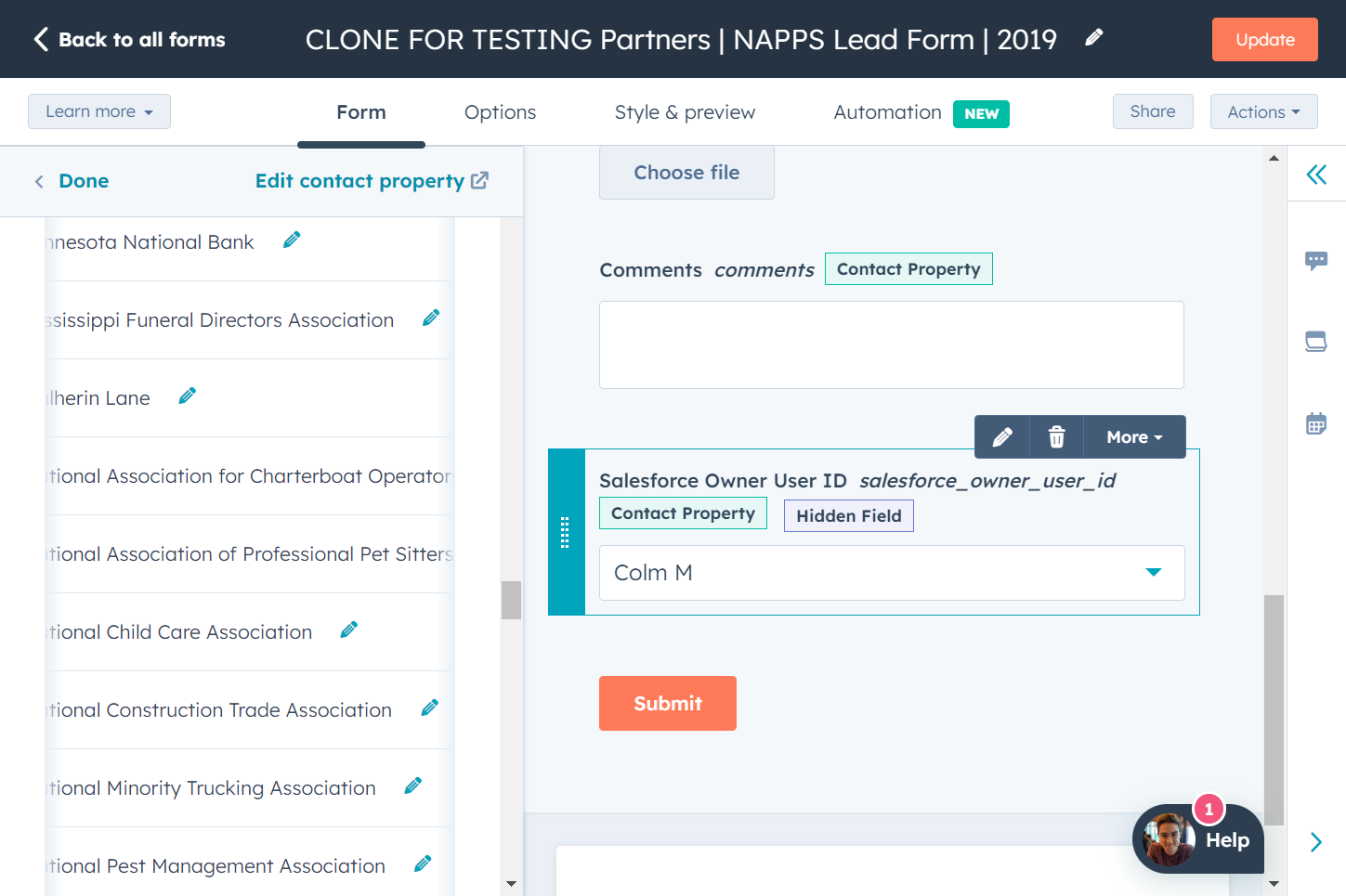Click the form preview scrollbar thumb
1346x896 pixels.
pyautogui.click(x=1274, y=710)
